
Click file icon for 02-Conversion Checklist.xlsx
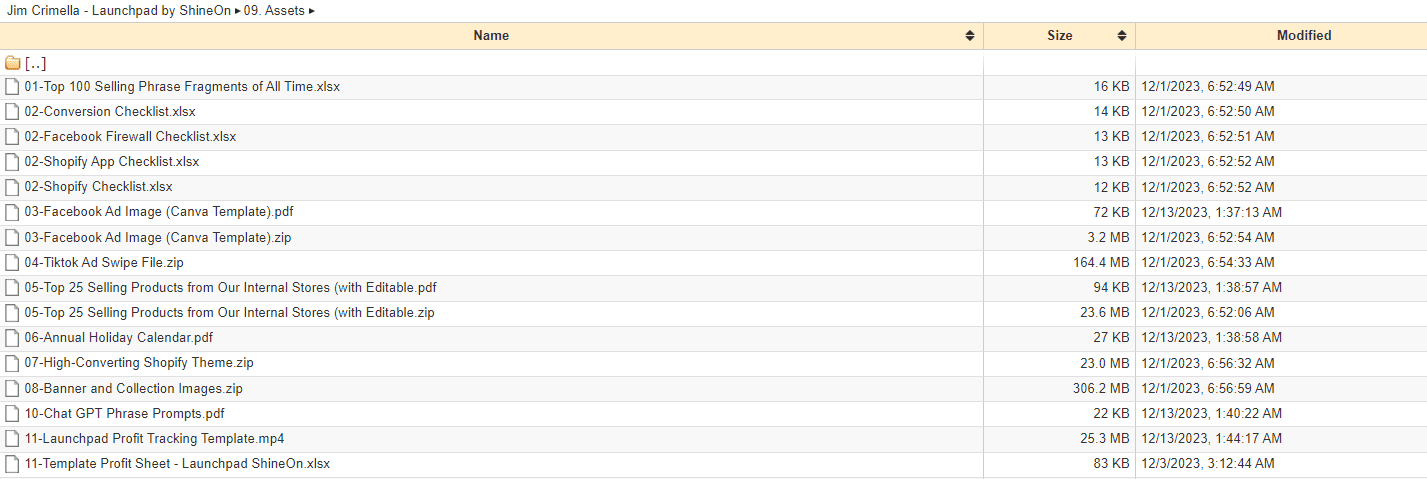pyautogui.click(x=12, y=112)
